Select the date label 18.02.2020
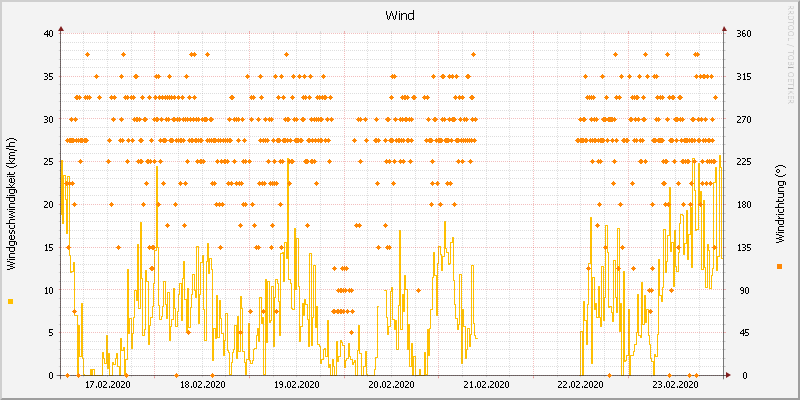 202,385
